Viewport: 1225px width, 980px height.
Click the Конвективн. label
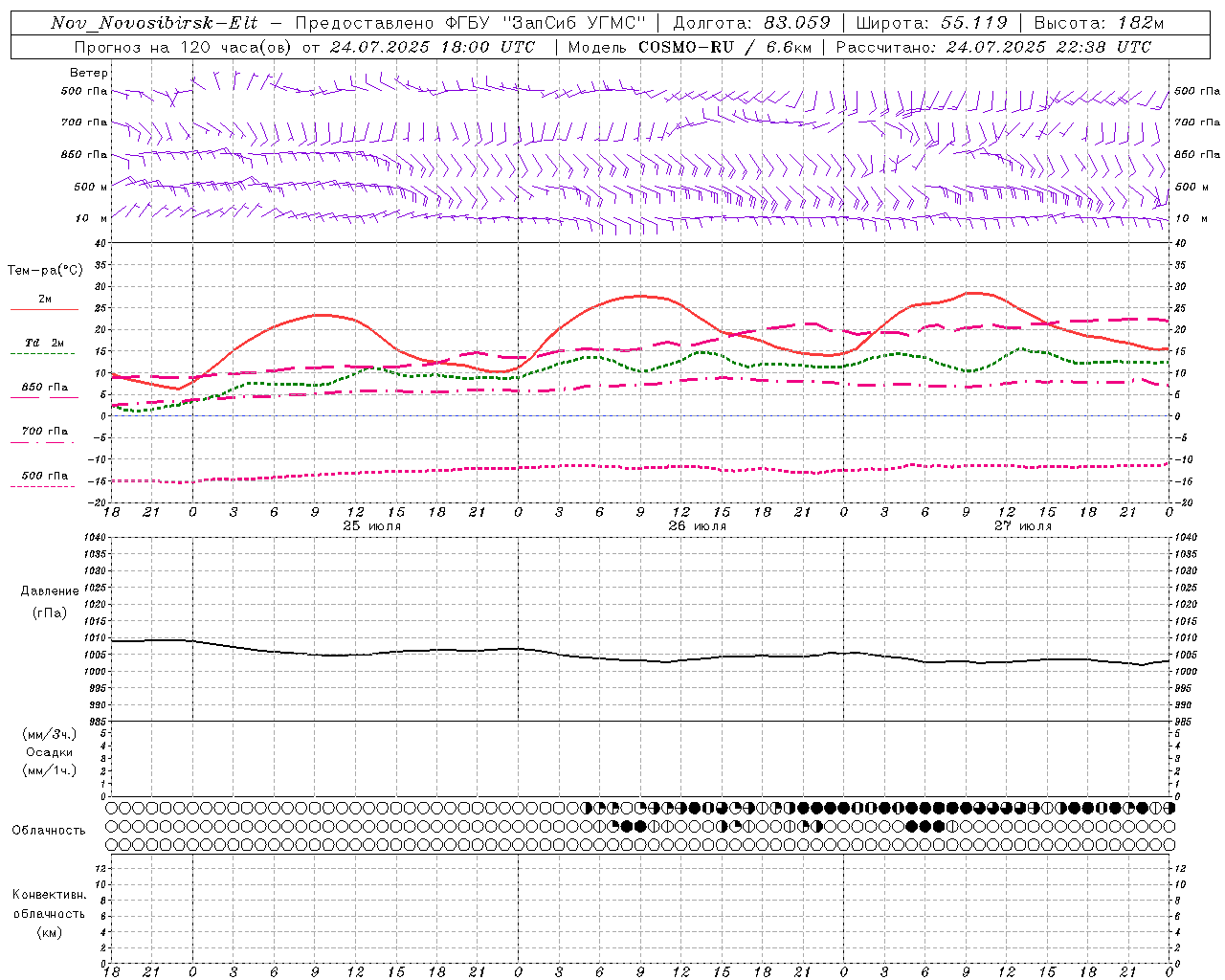click(x=50, y=895)
